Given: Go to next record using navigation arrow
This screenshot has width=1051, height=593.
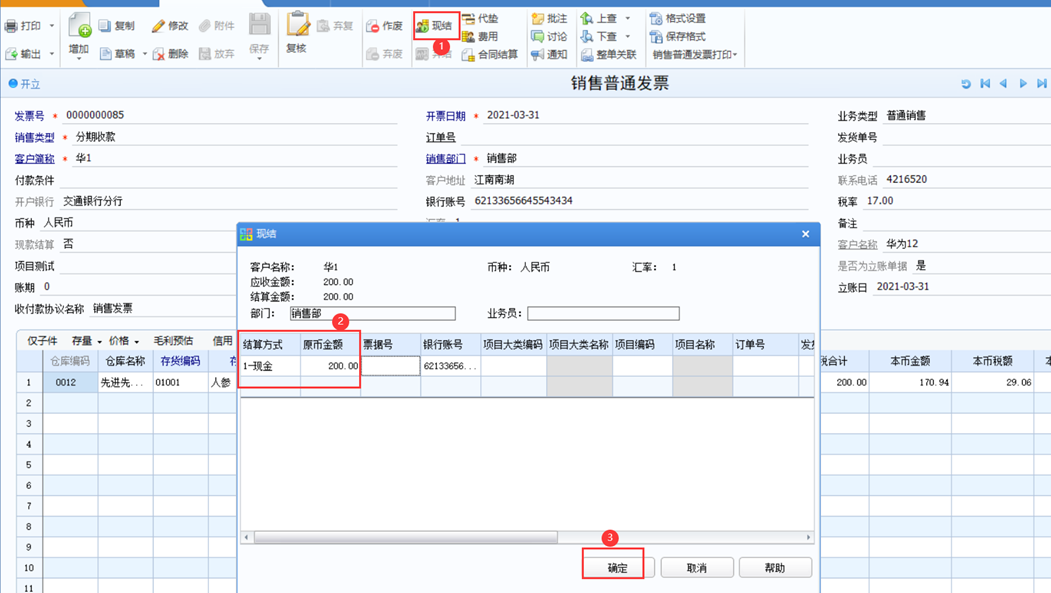Looking at the screenshot, I should click(x=1023, y=84).
